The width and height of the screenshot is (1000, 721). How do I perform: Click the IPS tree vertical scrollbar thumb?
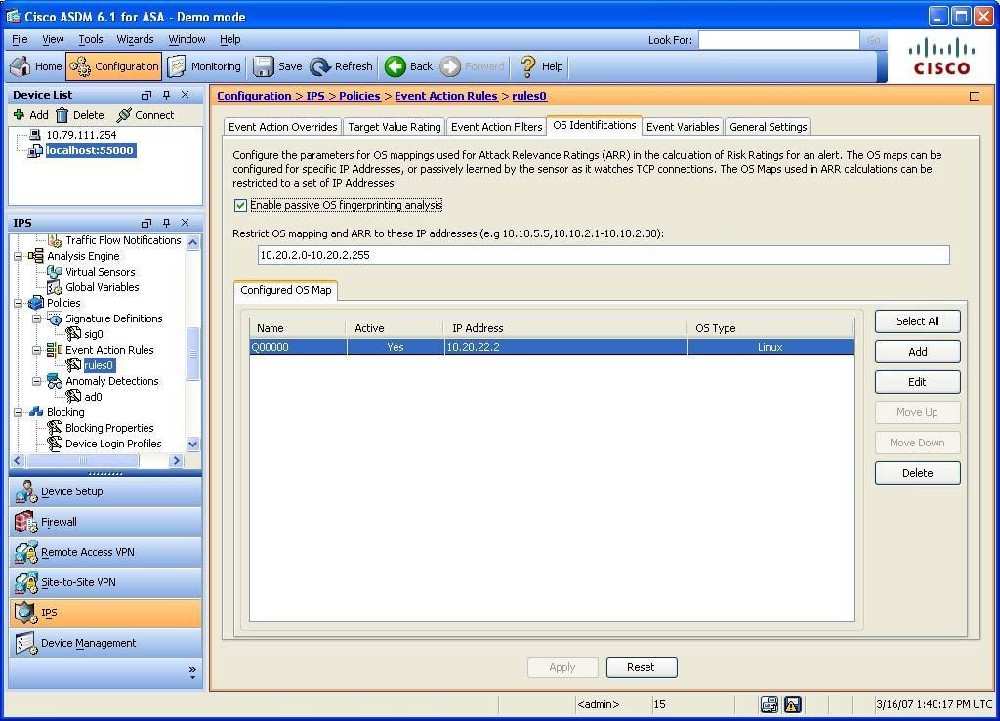[x=192, y=354]
